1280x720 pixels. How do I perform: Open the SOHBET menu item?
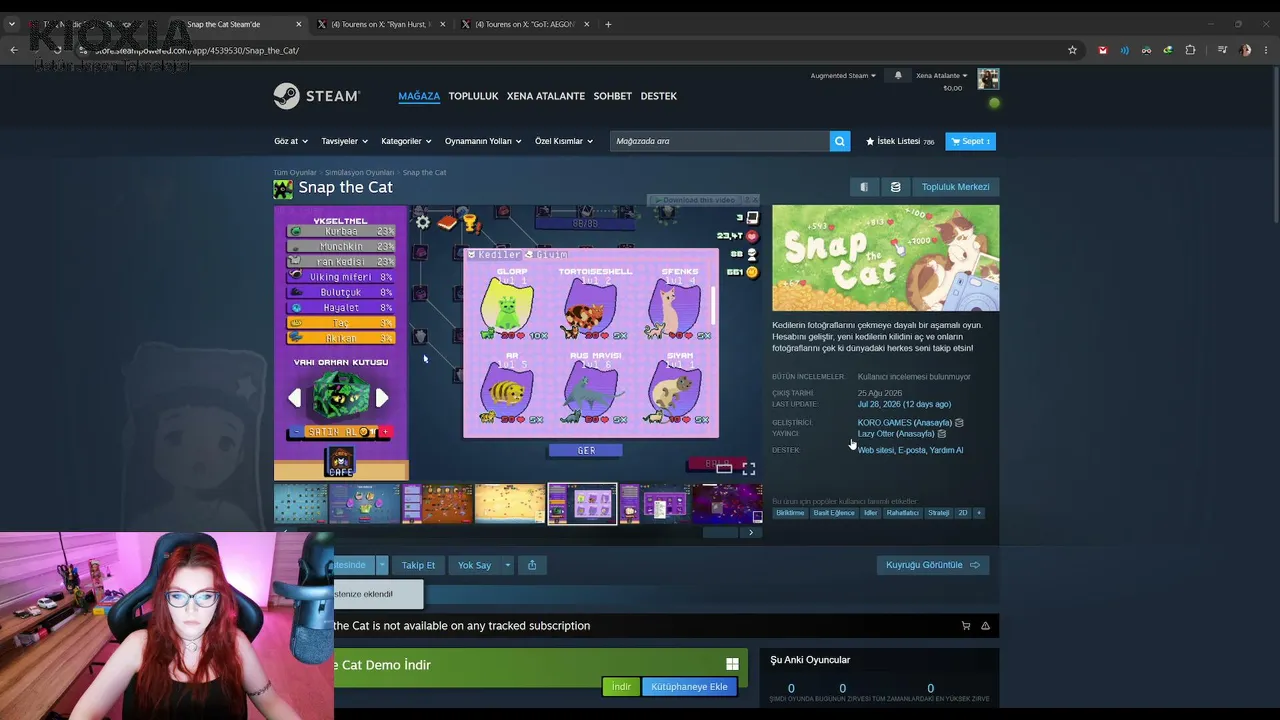click(x=613, y=96)
